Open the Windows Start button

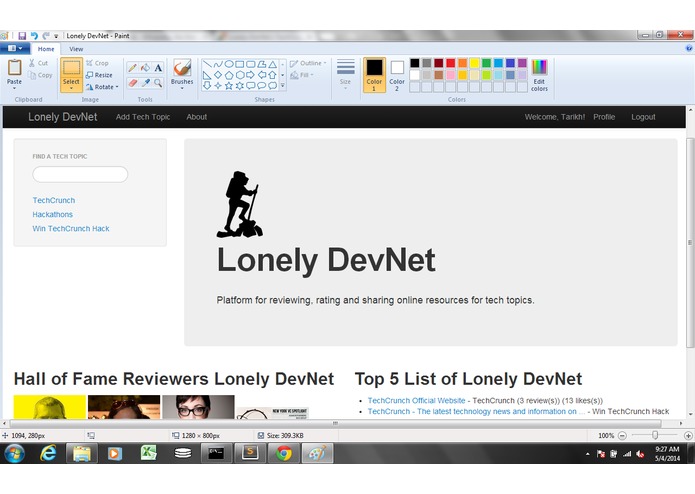(15, 453)
